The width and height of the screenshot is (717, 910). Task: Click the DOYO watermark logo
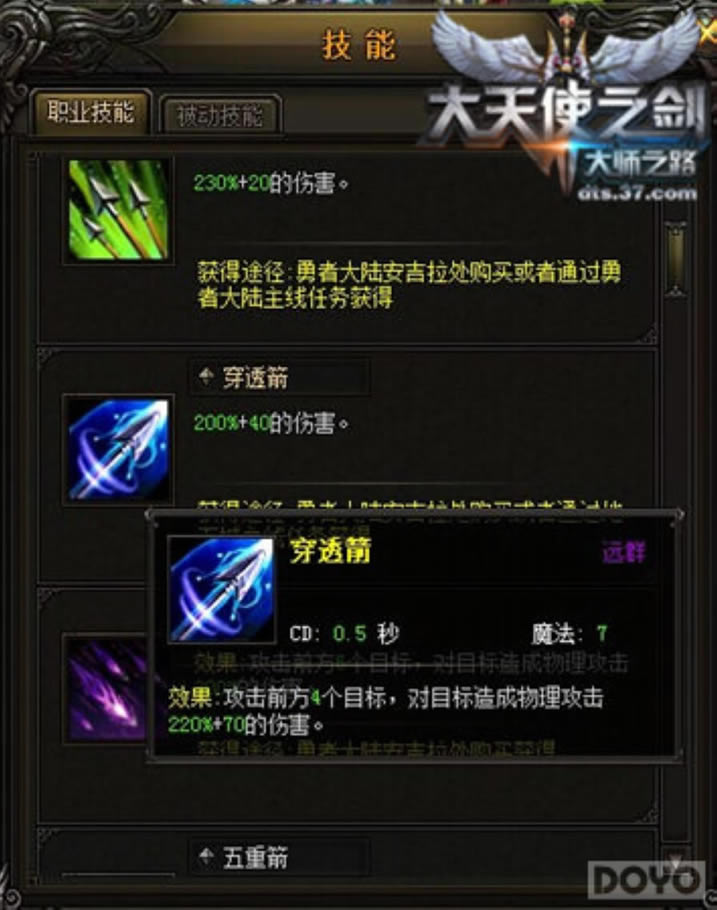[x=647, y=879]
